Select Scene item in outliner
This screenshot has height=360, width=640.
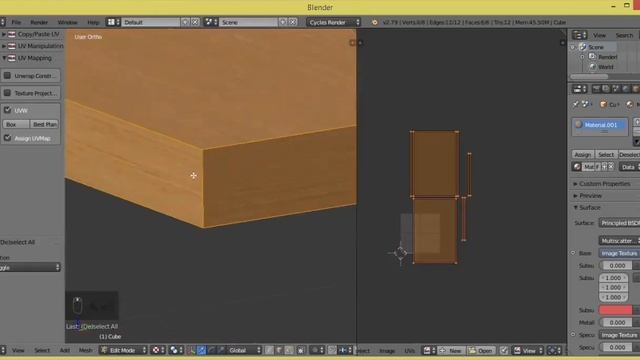coord(596,47)
